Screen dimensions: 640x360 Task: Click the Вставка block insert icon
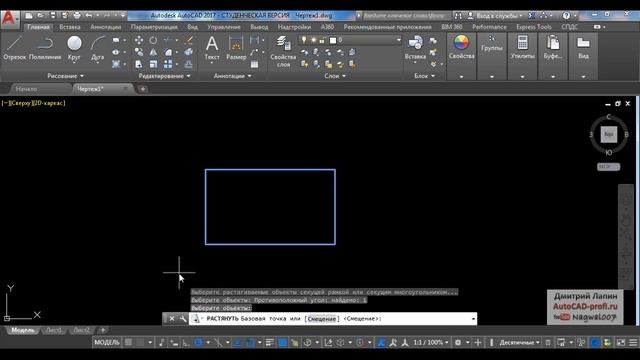click(415, 47)
